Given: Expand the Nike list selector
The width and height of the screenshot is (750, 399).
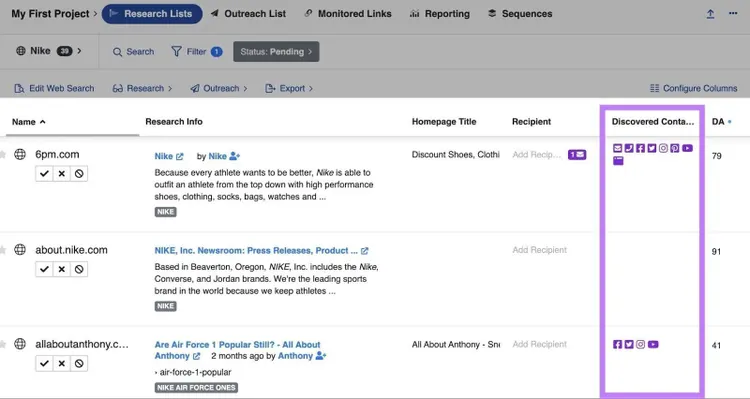Looking at the screenshot, I should pos(48,51).
